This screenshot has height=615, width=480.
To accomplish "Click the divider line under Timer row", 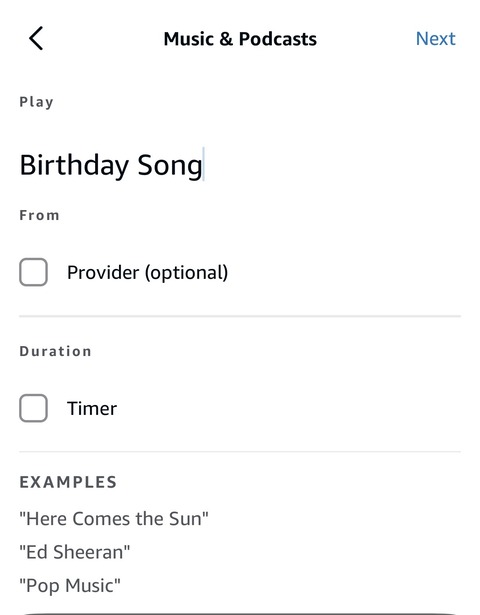I will 240,451.
